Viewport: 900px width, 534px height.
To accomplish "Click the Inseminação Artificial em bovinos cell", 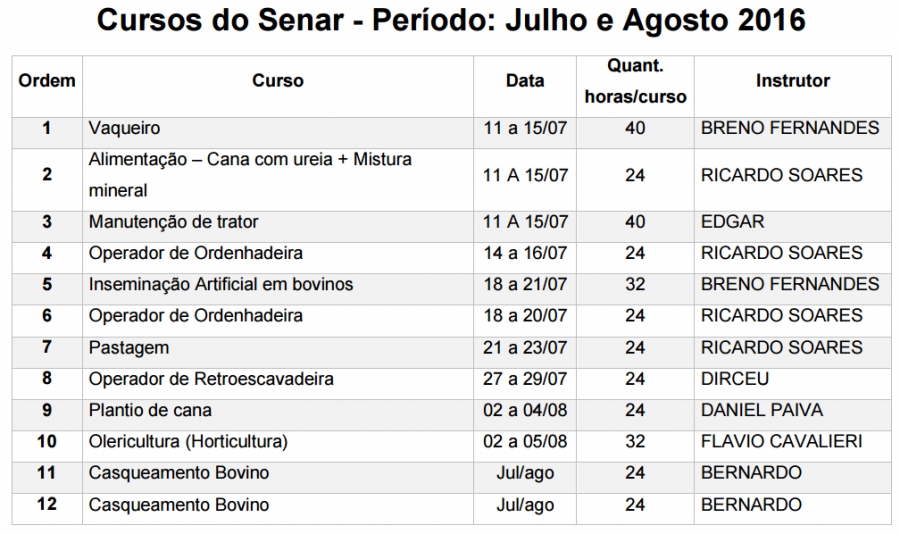I will click(x=278, y=284).
